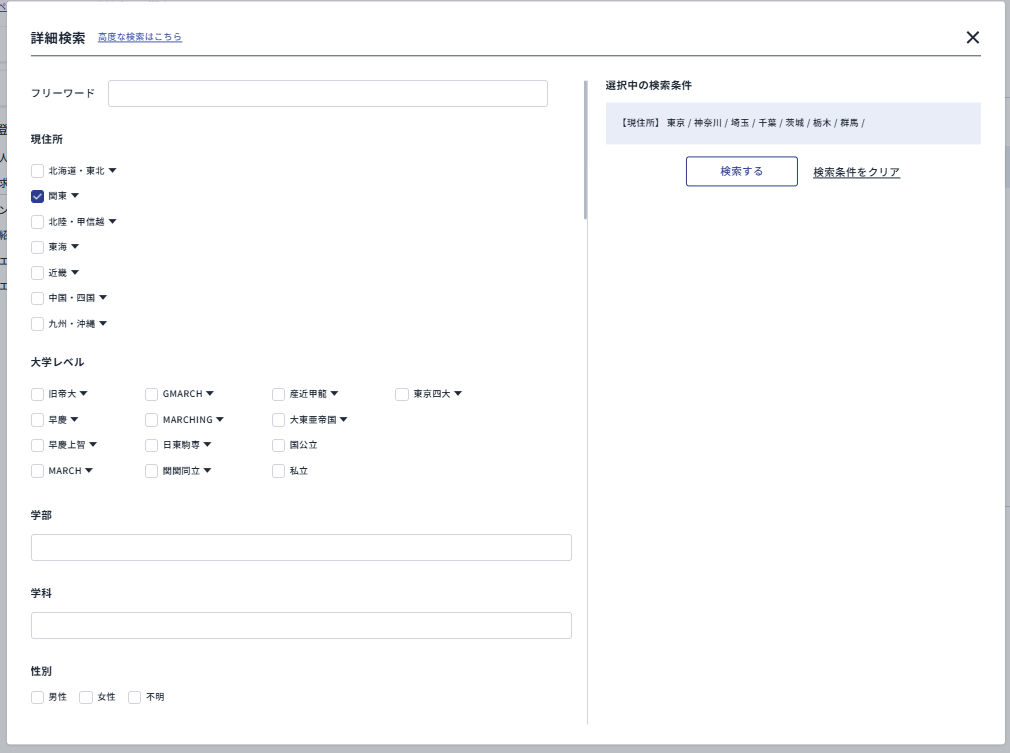Expand the 旧帝大 university list arrow

click(84, 394)
